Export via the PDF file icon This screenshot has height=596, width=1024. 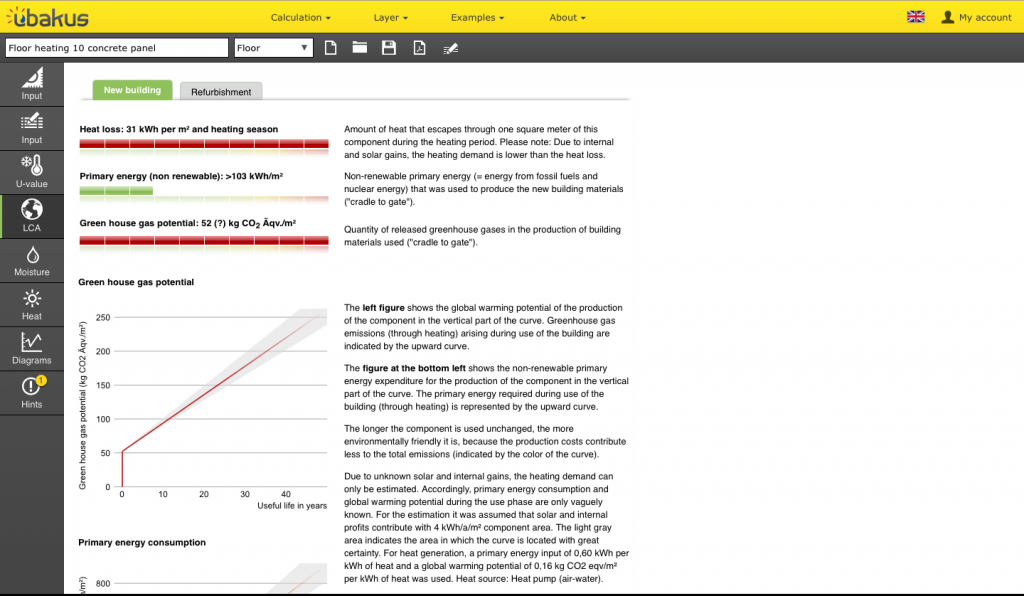pyautogui.click(x=419, y=48)
